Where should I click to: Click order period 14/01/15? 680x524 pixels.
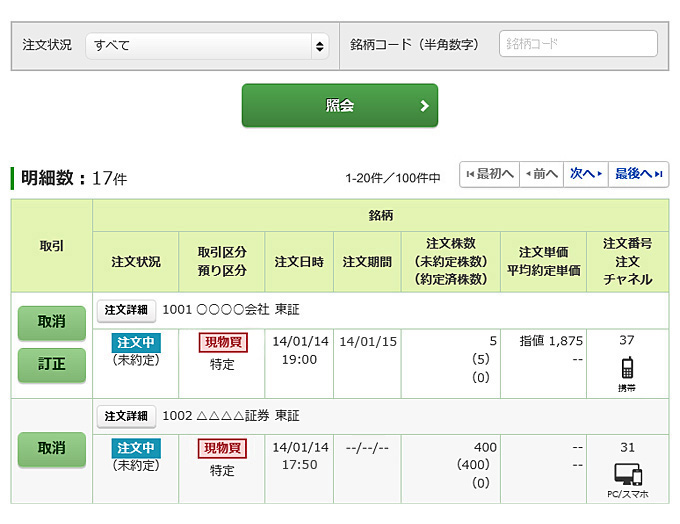[368, 342]
